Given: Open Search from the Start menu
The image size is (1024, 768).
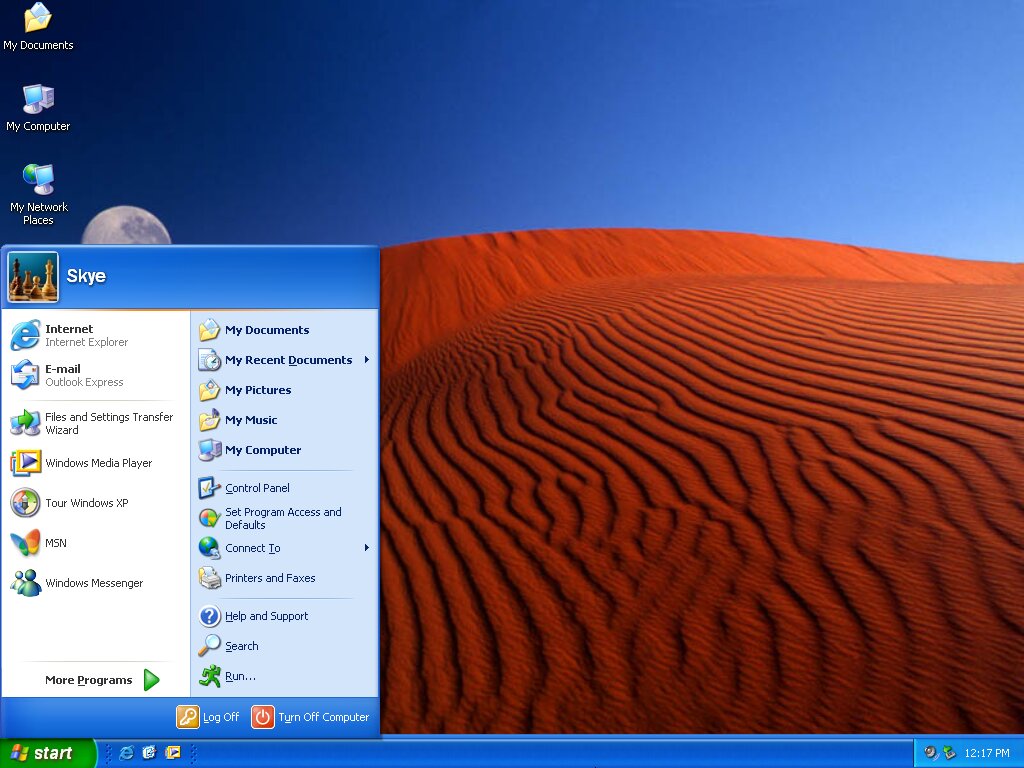Looking at the screenshot, I should 285,646.
